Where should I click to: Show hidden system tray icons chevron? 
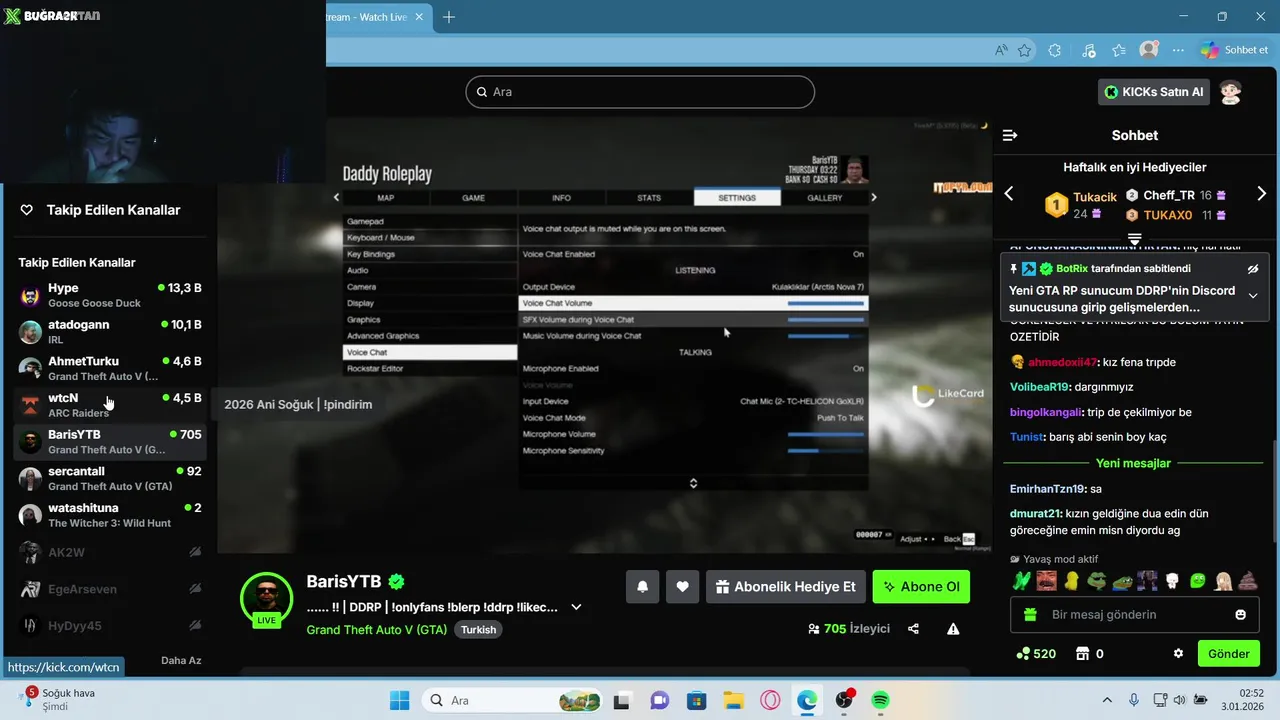point(1107,700)
